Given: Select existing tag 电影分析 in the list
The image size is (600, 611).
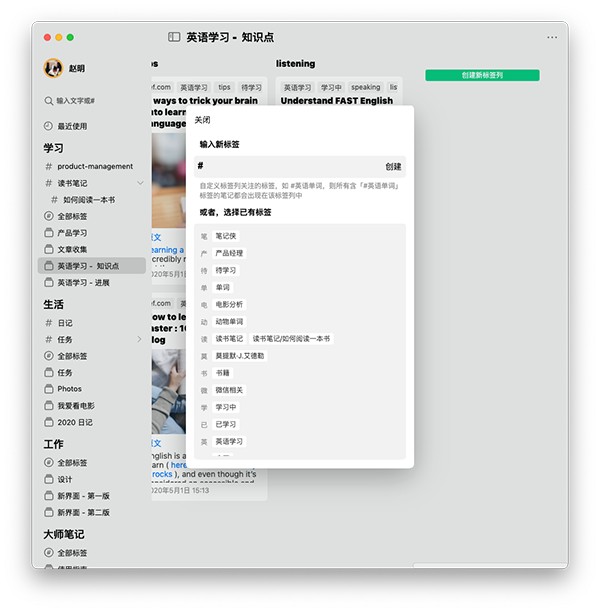Looking at the screenshot, I should pyautogui.click(x=229, y=304).
